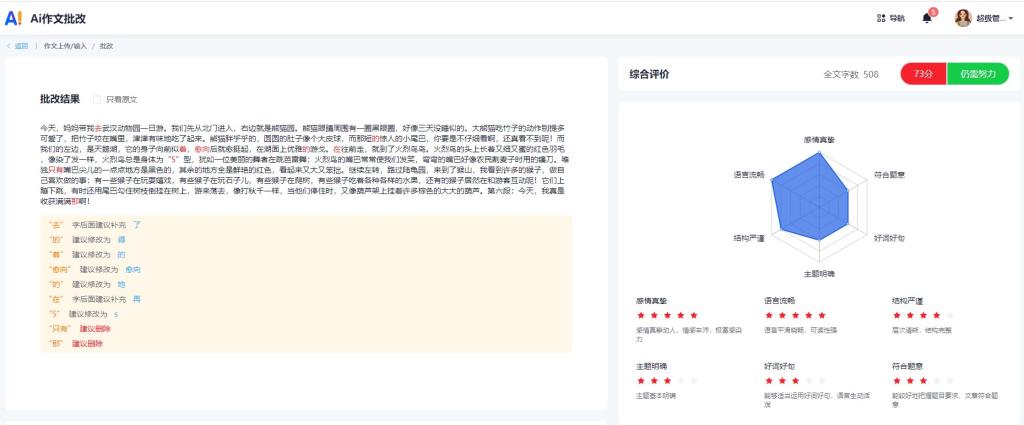This screenshot has width=1024, height=425.
Task: Click the Ai作文批改 logo icon
Action: click(13, 18)
